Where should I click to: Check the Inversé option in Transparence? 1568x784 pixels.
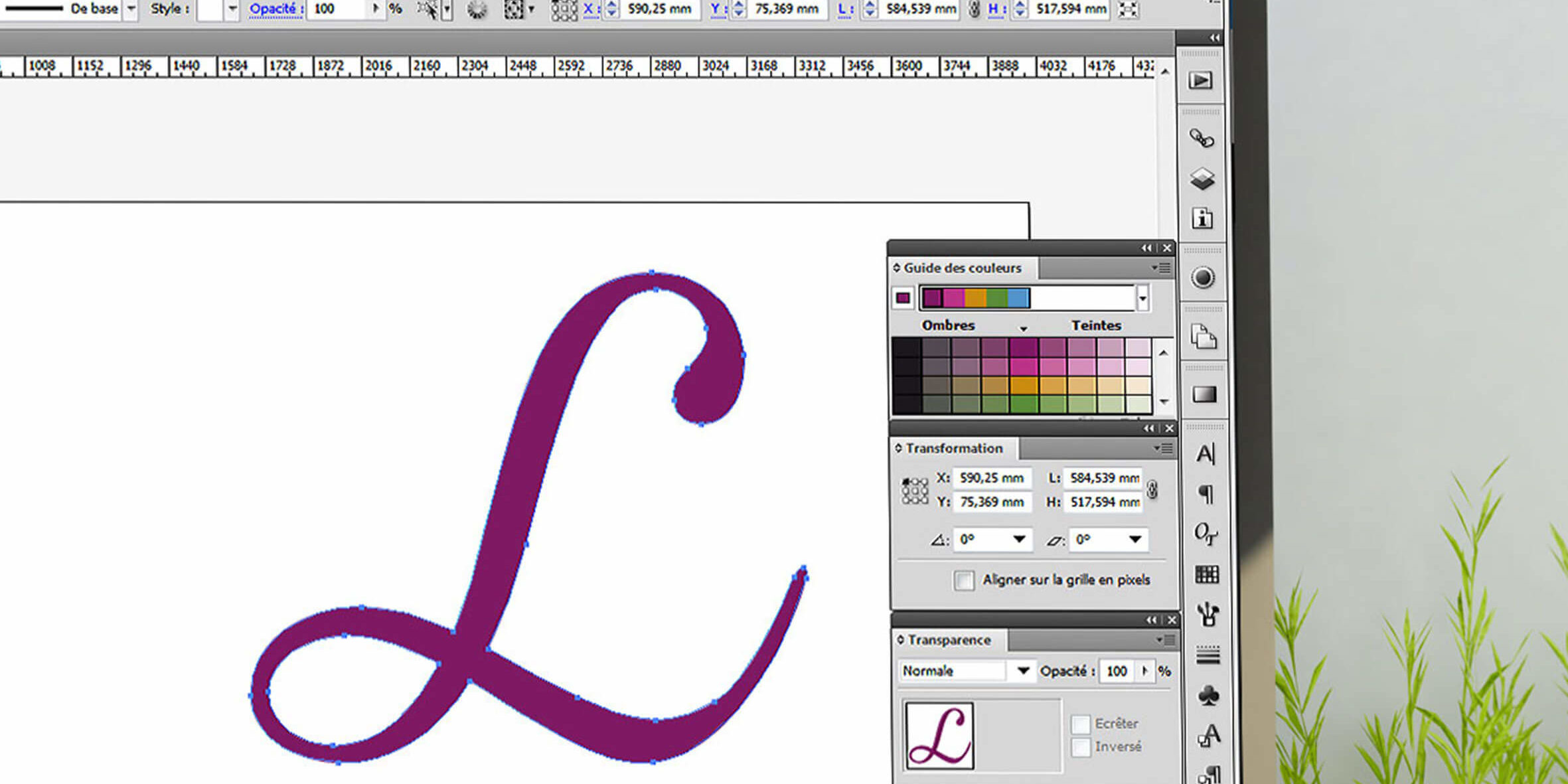(1081, 747)
